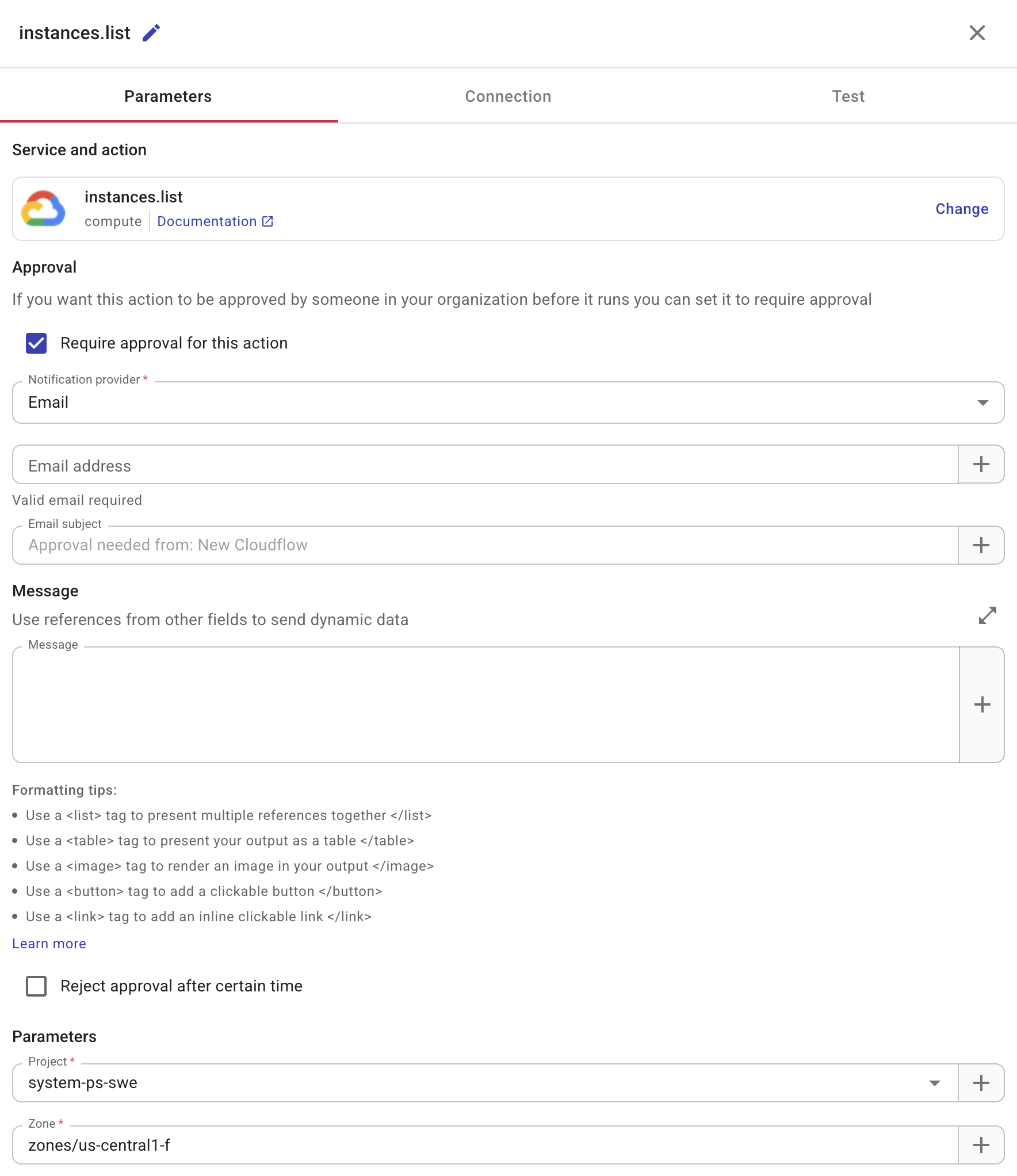The image size is (1017, 1176).
Task: Uncheck Require approval for this action
Action: [36, 343]
